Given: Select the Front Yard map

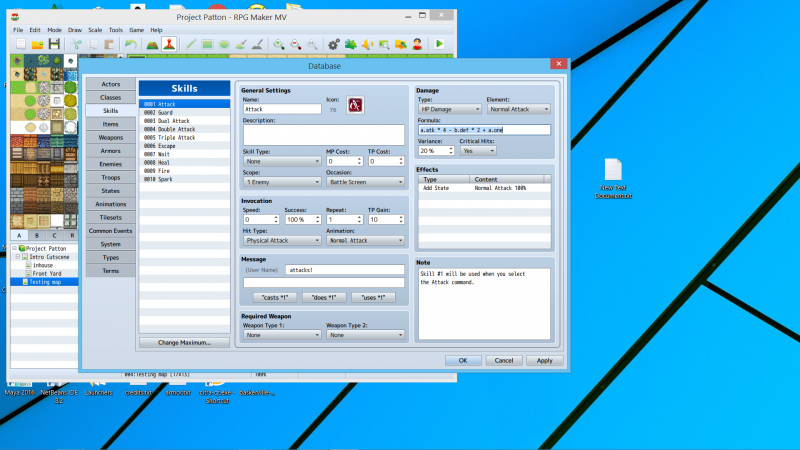Looking at the screenshot, I should [x=46, y=273].
